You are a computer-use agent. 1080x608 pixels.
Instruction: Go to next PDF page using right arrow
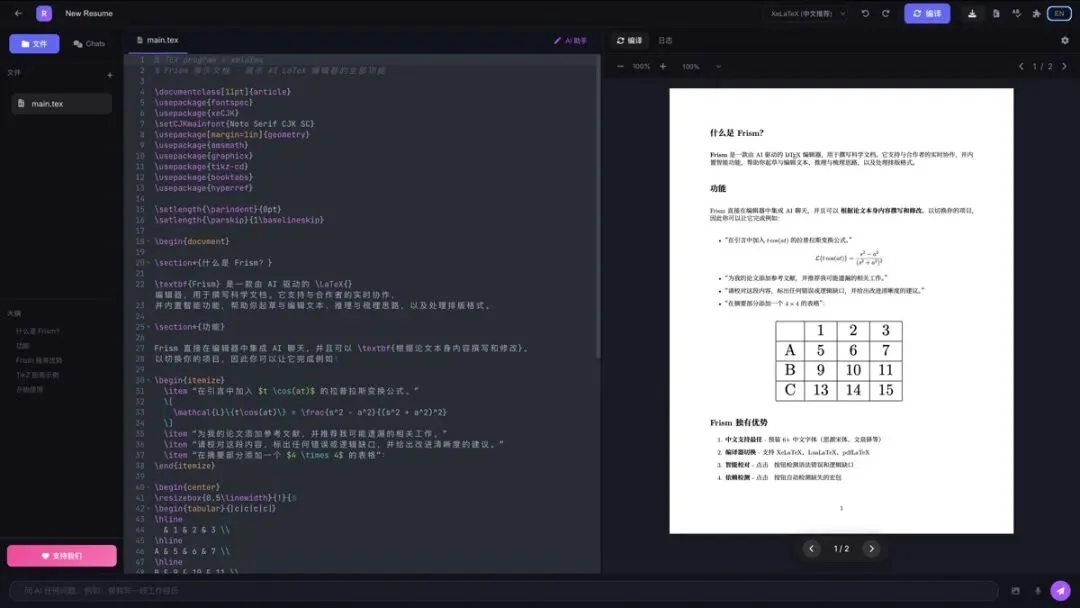pyautogui.click(x=871, y=548)
